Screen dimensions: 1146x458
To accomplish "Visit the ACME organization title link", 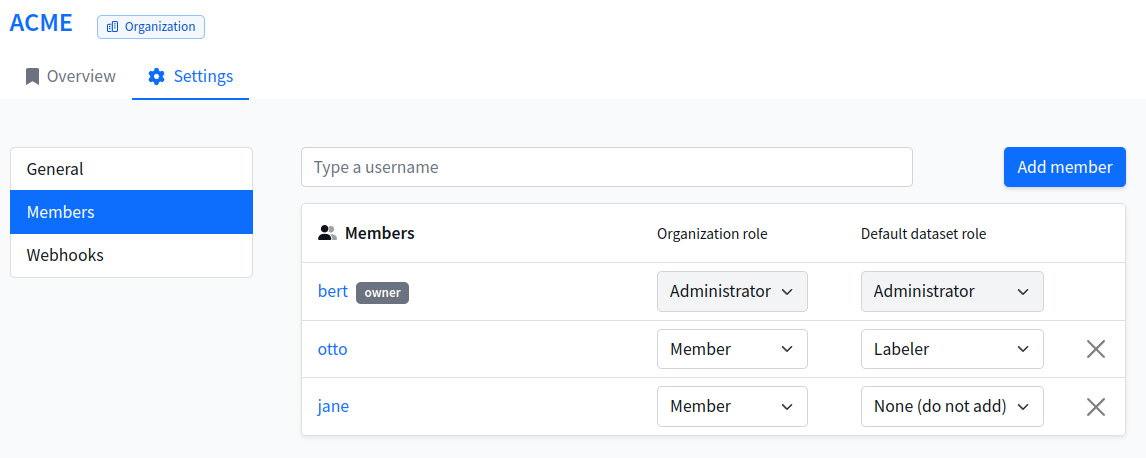I will coord(41,23).
